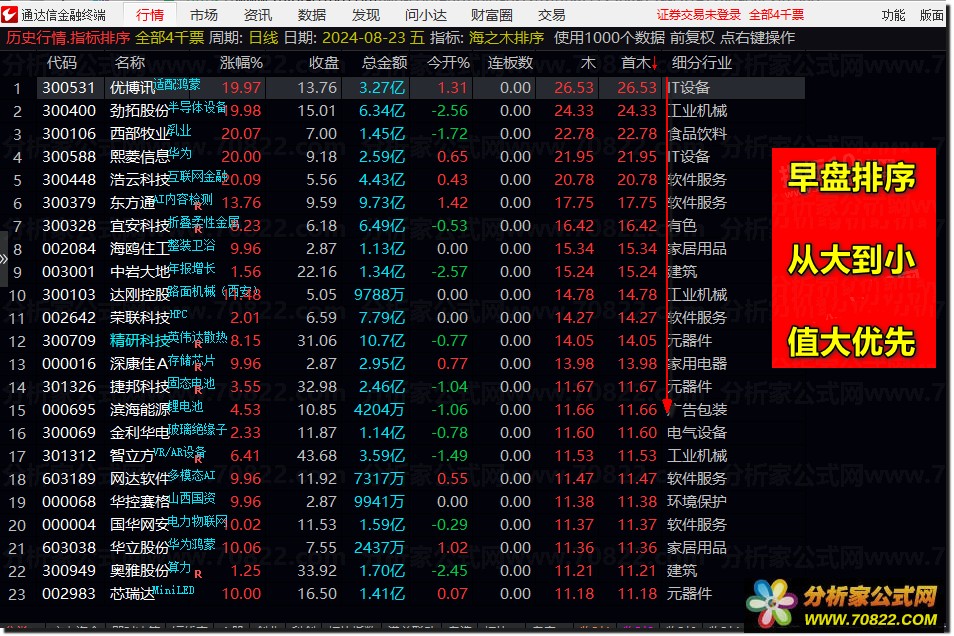Click the 43.68 closing price cell
The height and width of the screenshot is (636, 954).
click(317, 456)
